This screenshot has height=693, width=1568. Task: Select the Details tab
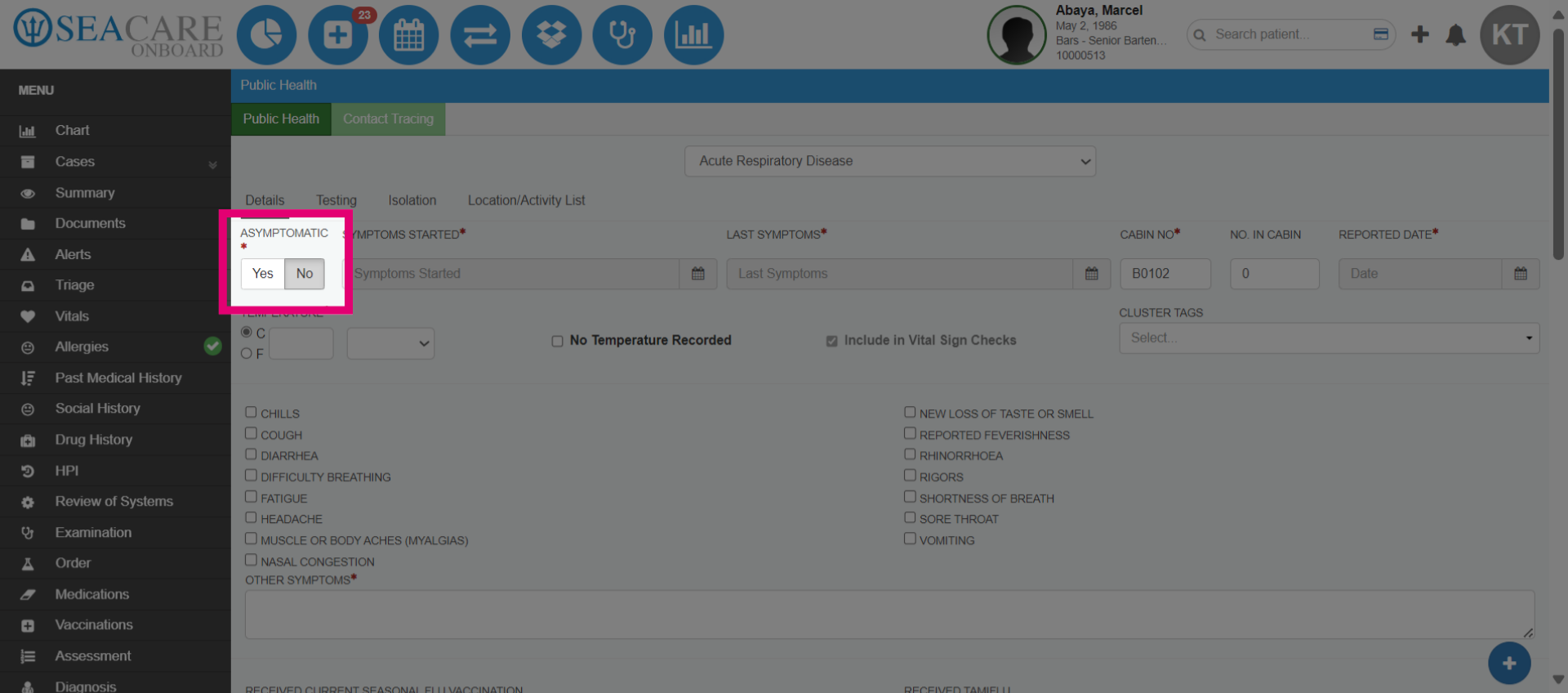[x=265, y=200]
